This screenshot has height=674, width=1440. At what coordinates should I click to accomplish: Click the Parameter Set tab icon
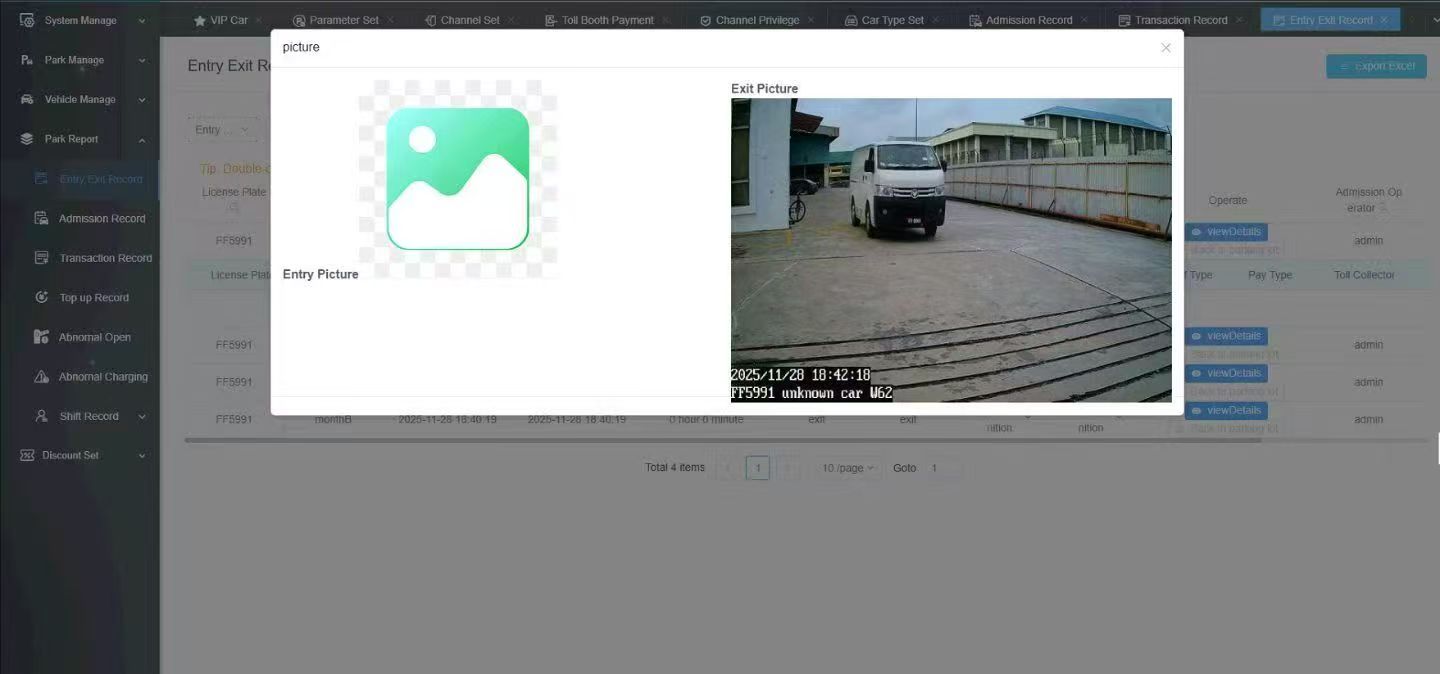point(299,20)
